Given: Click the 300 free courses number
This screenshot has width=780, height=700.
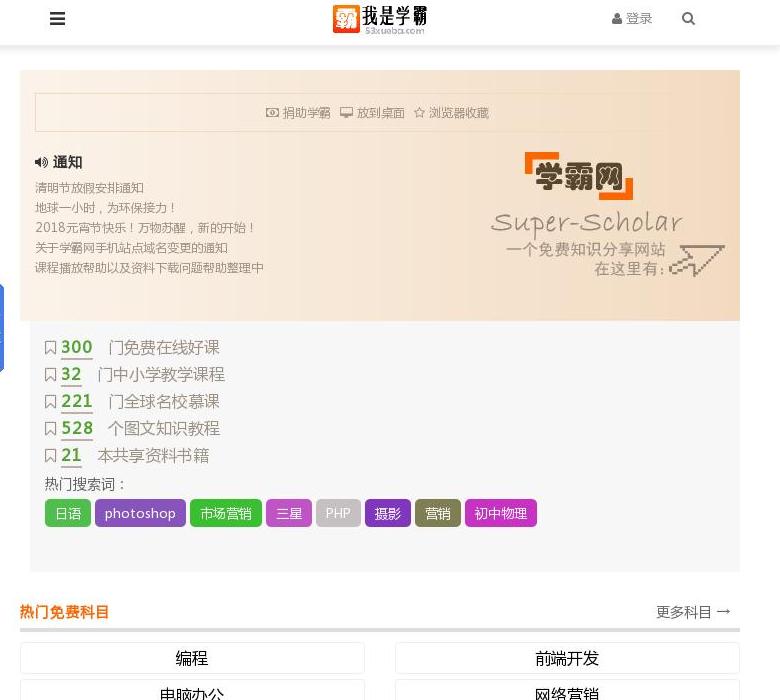Looking at the screenshot, I should 77,347.
